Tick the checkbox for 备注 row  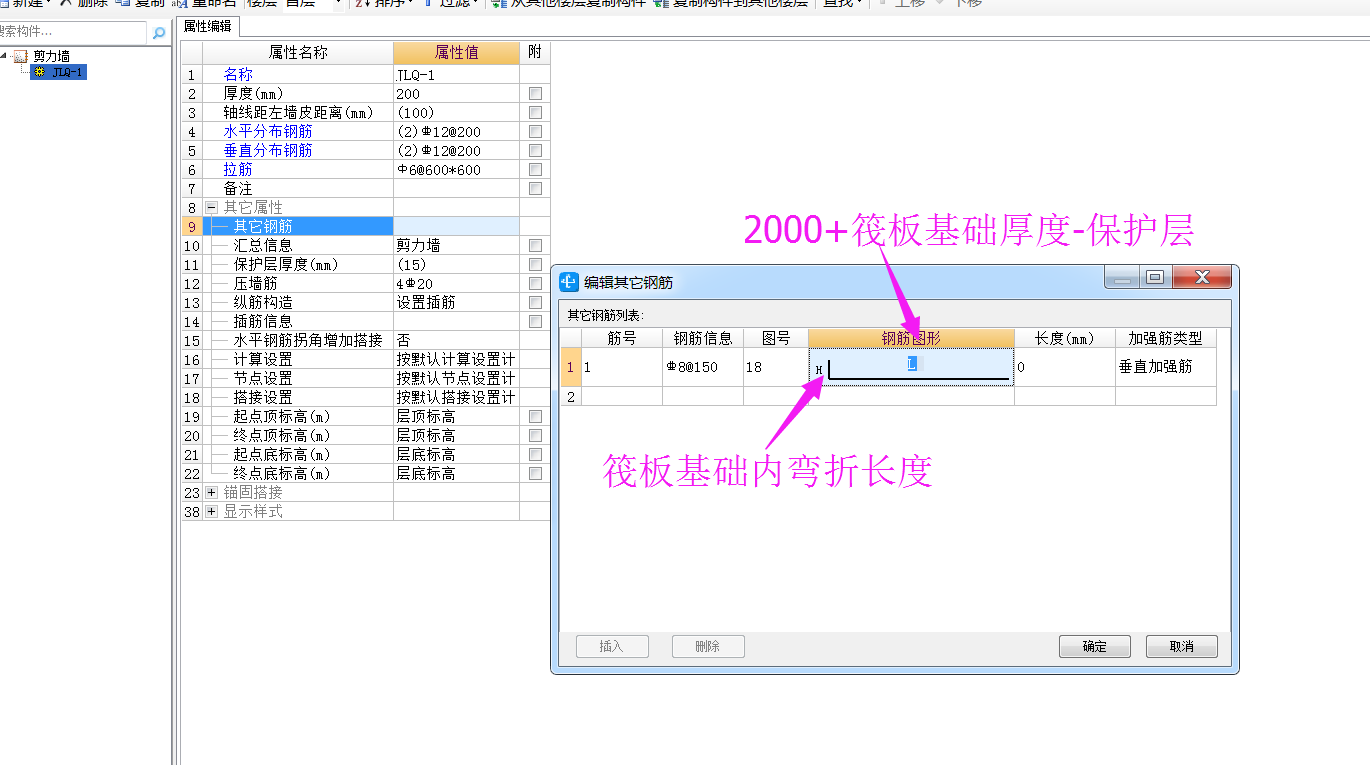535,188
